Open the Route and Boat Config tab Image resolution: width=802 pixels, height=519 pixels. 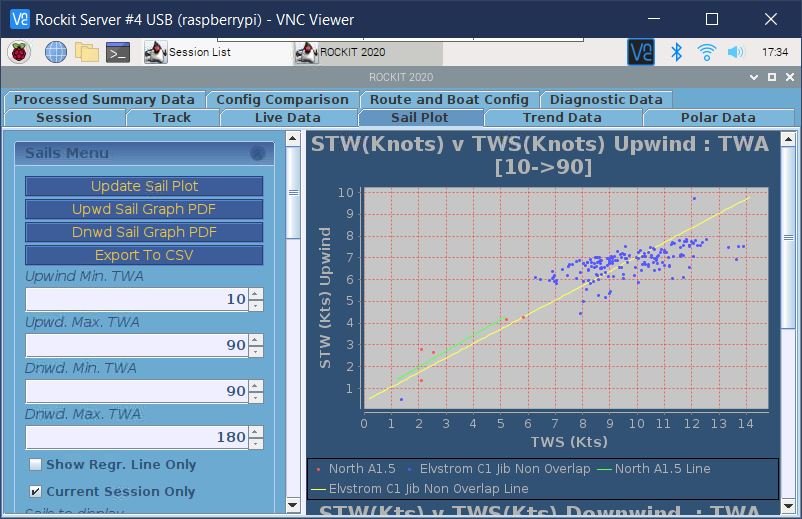pos(449,99)
